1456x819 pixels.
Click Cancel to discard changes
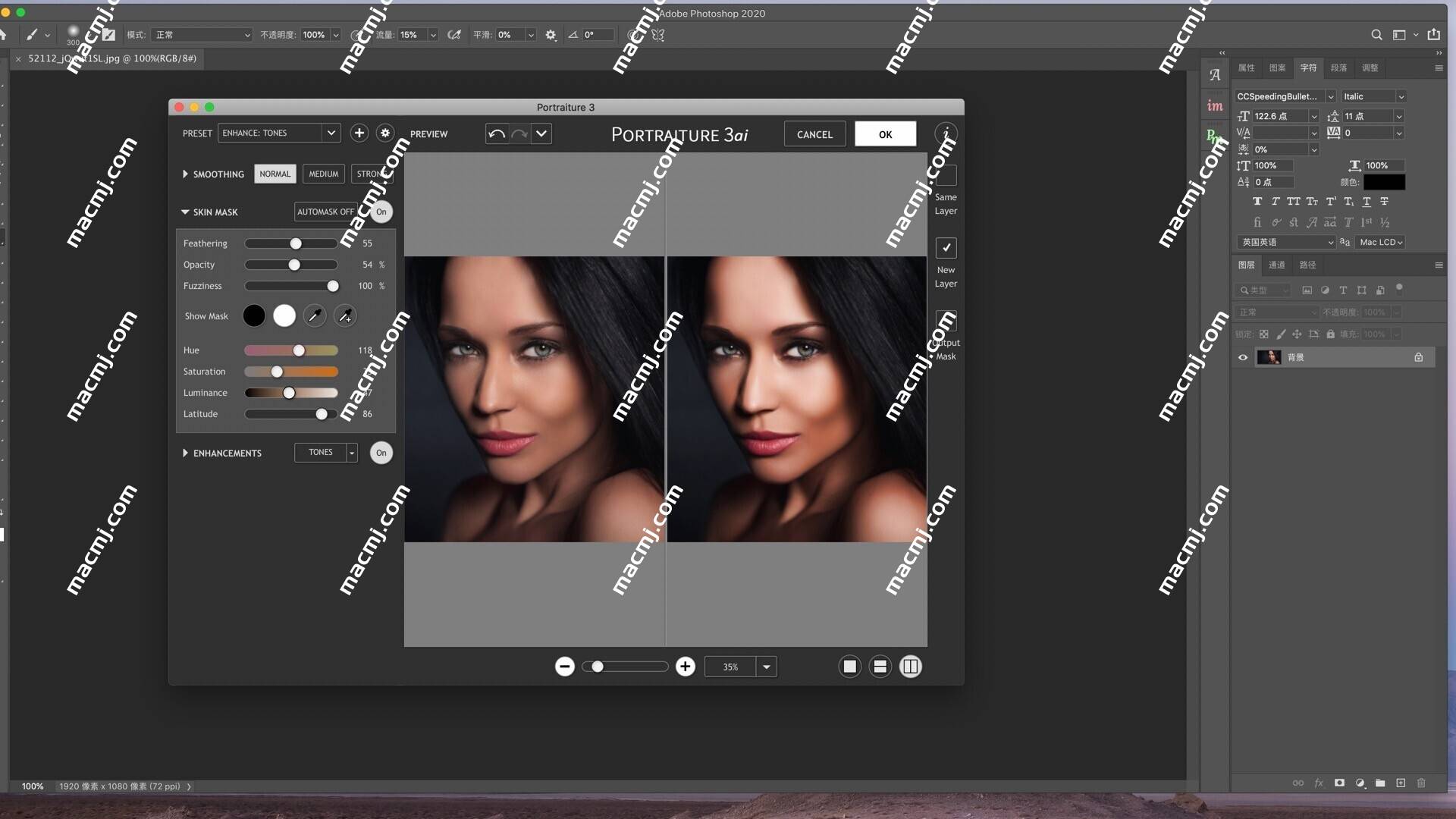[815, 134]
